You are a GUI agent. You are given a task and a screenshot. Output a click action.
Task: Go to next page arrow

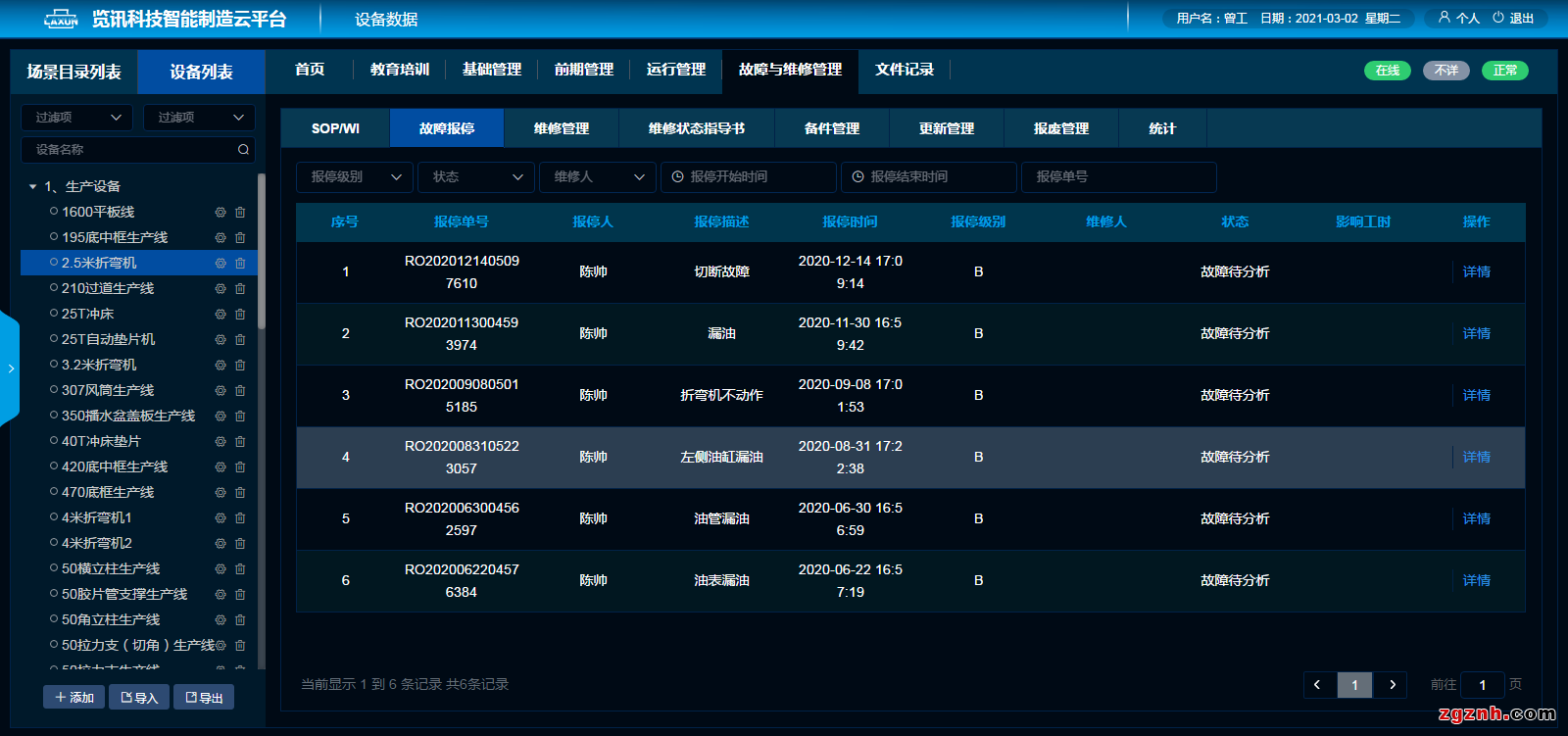1393,685
